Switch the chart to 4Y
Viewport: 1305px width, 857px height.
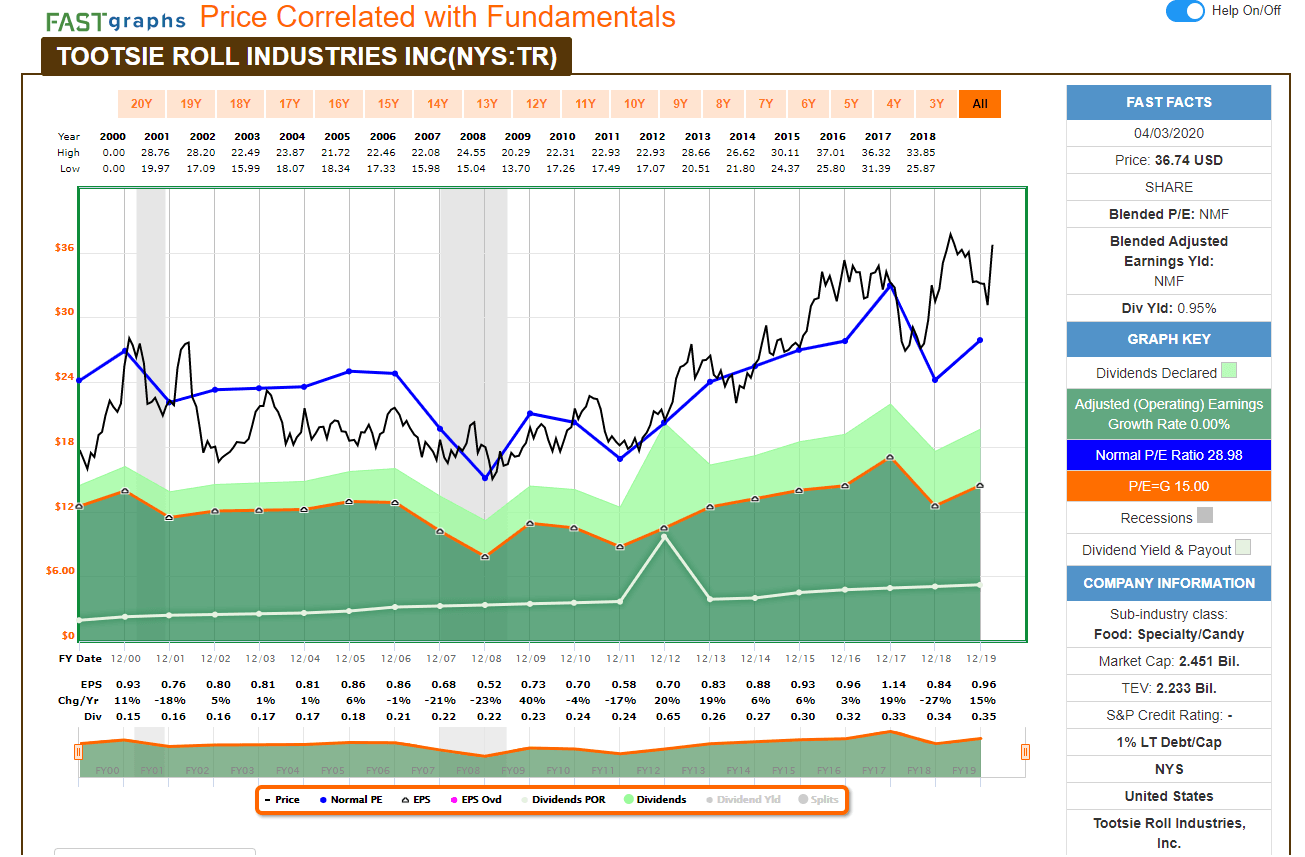click(894, 104)
